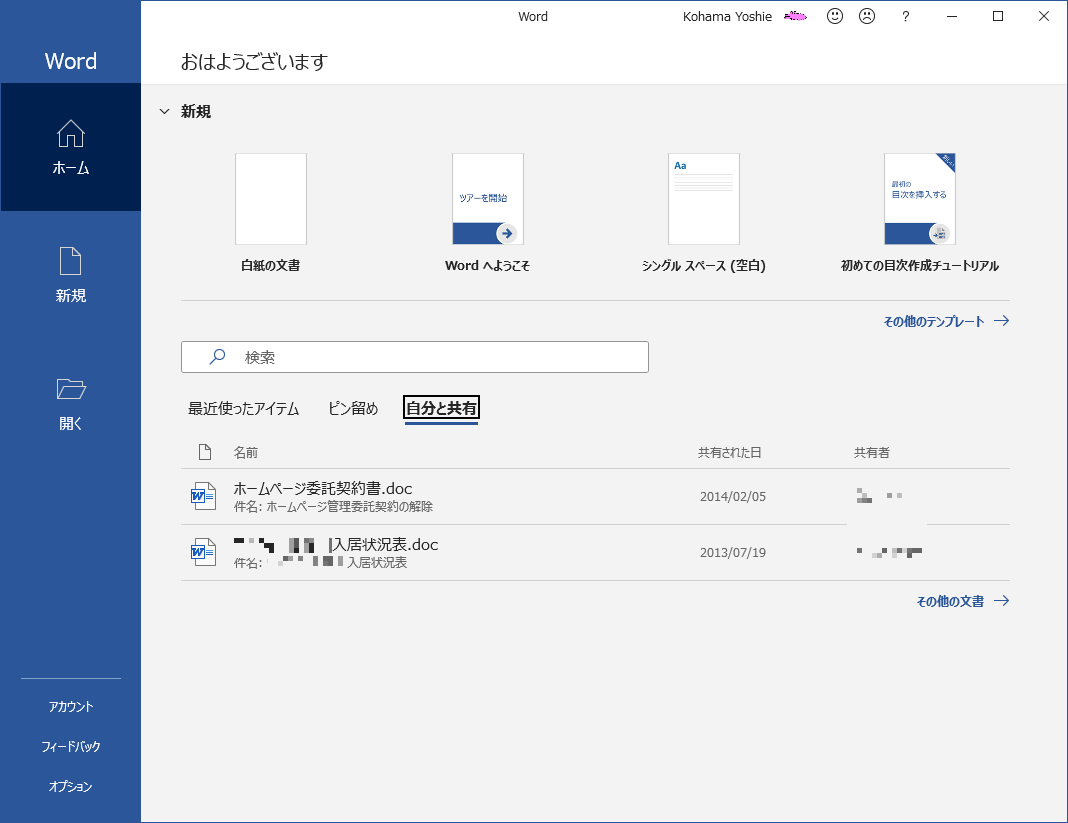The width and height of the screenshot is (1068, 823).
Task: Maximize the Word window
Action: click(x=998, y=16)
